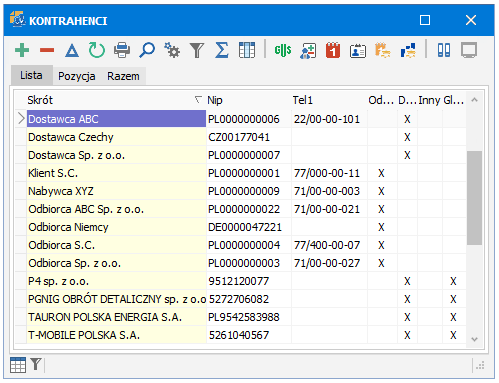Click the sigma sum icon
The height and width of the screenshot is (383, 499).
tap(222, 50)
